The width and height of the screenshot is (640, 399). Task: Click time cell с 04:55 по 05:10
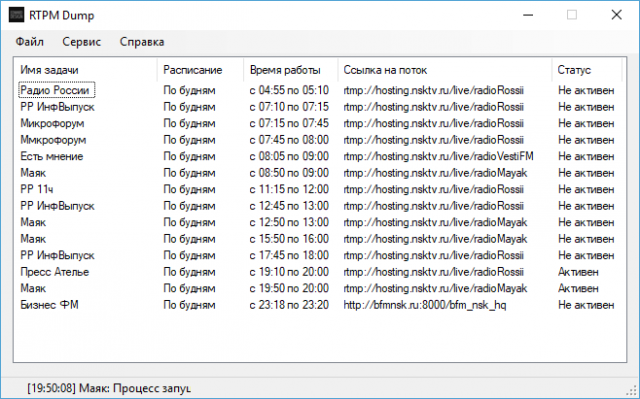click(x=289, y=90)
